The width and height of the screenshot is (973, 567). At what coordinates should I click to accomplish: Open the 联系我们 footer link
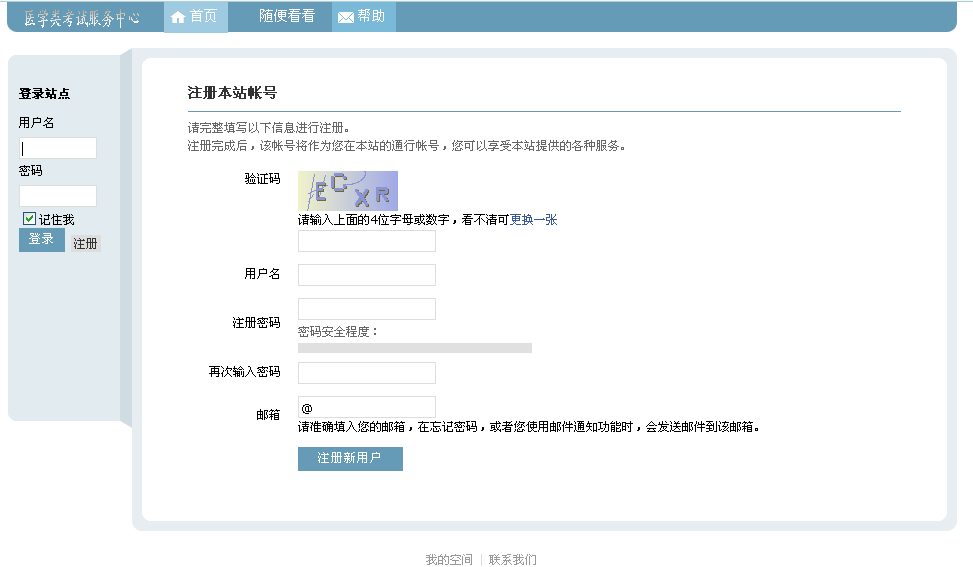coord(512,560)
